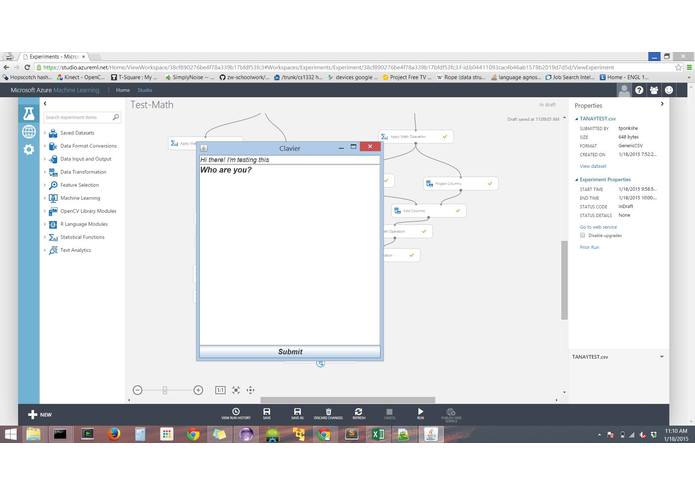
Task: Click the canvas zoom slider handle
Action: point(164,390)
